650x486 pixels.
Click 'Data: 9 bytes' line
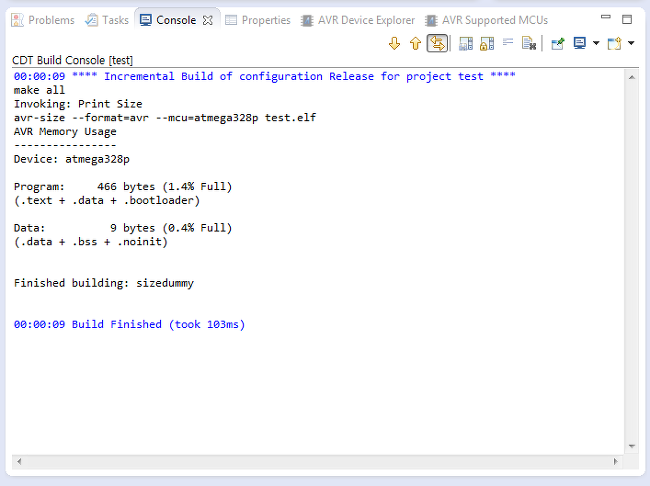[x=123, y=228]
